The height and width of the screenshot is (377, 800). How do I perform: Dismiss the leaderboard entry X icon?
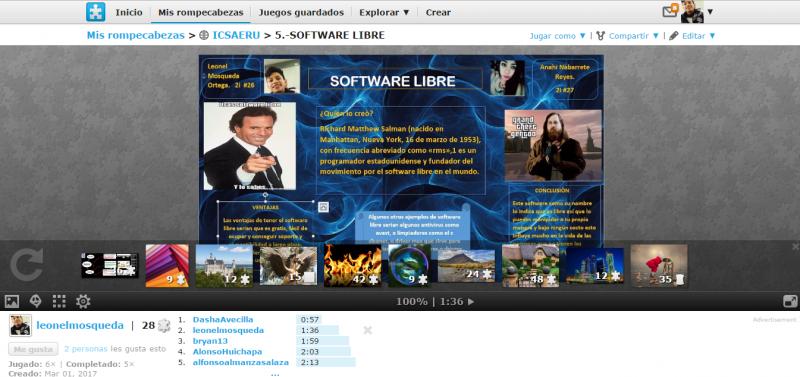click(x=367, y=331)
